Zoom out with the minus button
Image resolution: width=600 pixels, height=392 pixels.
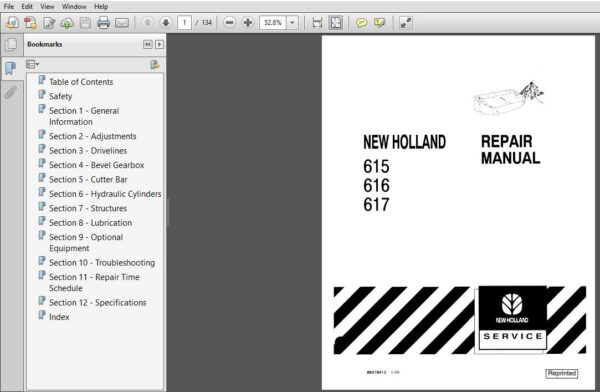pyautogui.click(x=229, y=23)
